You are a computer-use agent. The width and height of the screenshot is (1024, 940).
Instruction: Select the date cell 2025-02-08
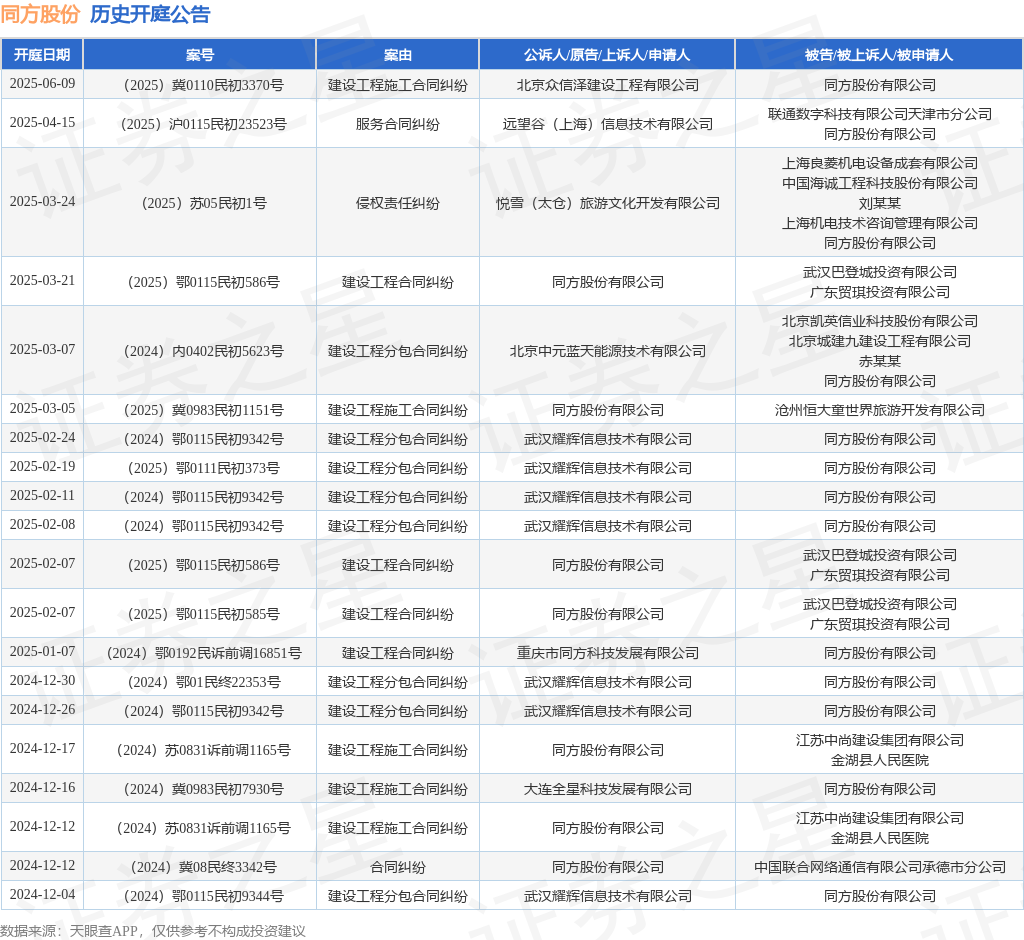(42, 525)
